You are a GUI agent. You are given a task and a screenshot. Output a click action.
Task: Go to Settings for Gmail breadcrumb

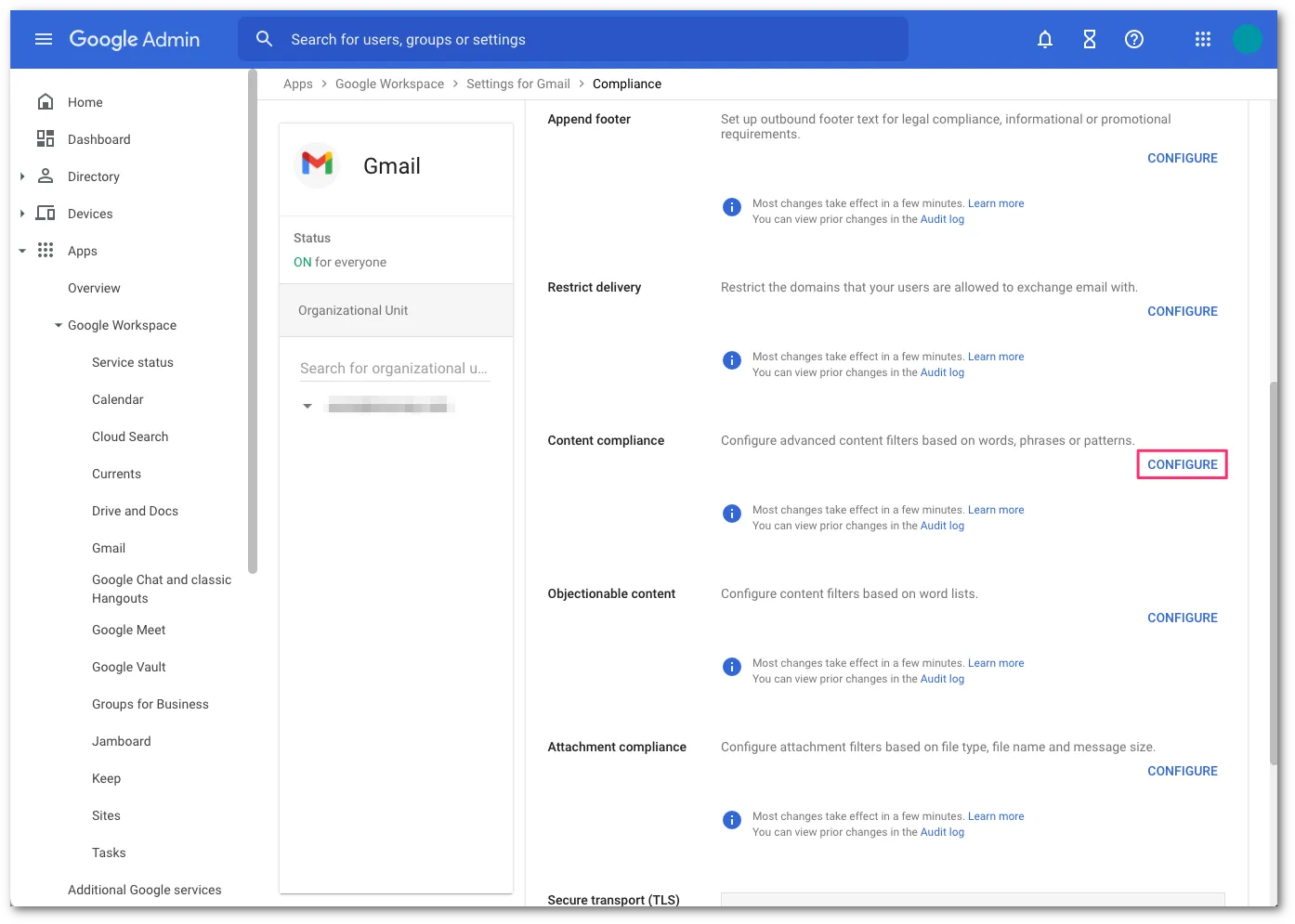[x=518, y=84]
